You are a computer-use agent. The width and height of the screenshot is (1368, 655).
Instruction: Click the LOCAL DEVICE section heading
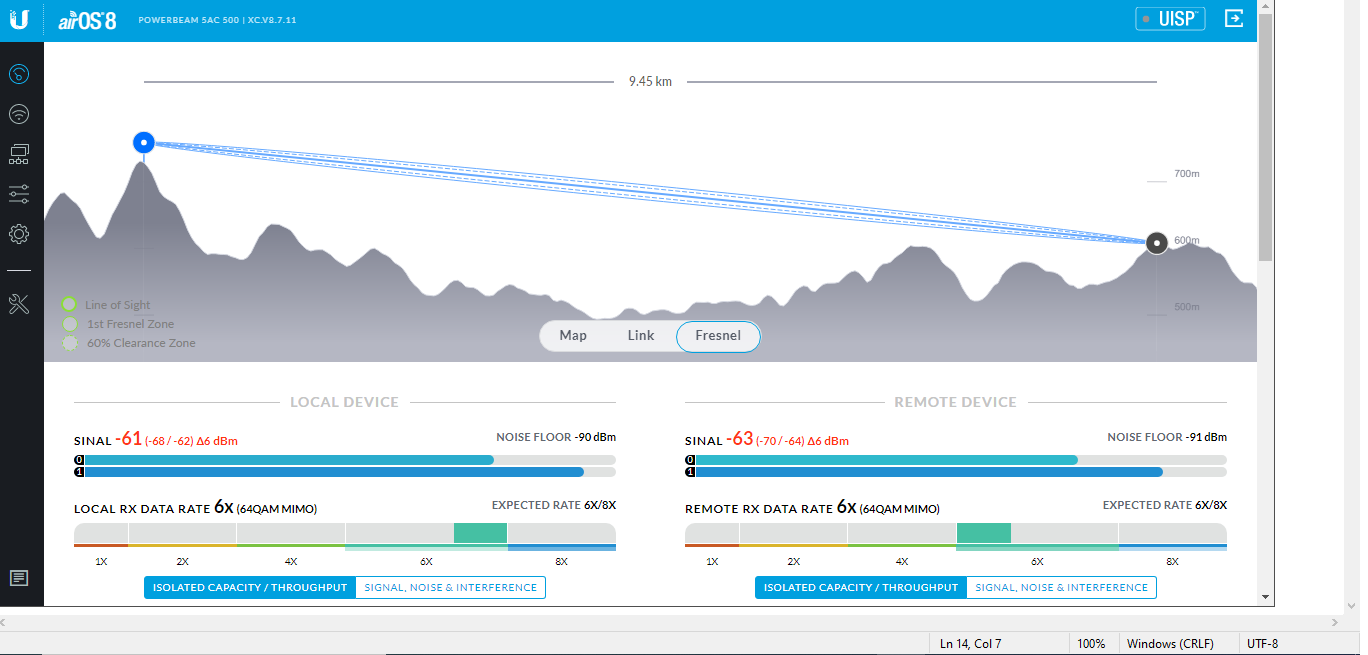click(344, 402)
